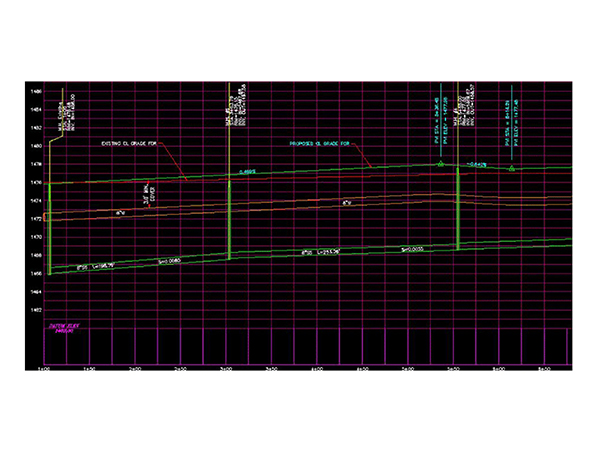Select the EXISTING CL GRADE FOR label

129,144
